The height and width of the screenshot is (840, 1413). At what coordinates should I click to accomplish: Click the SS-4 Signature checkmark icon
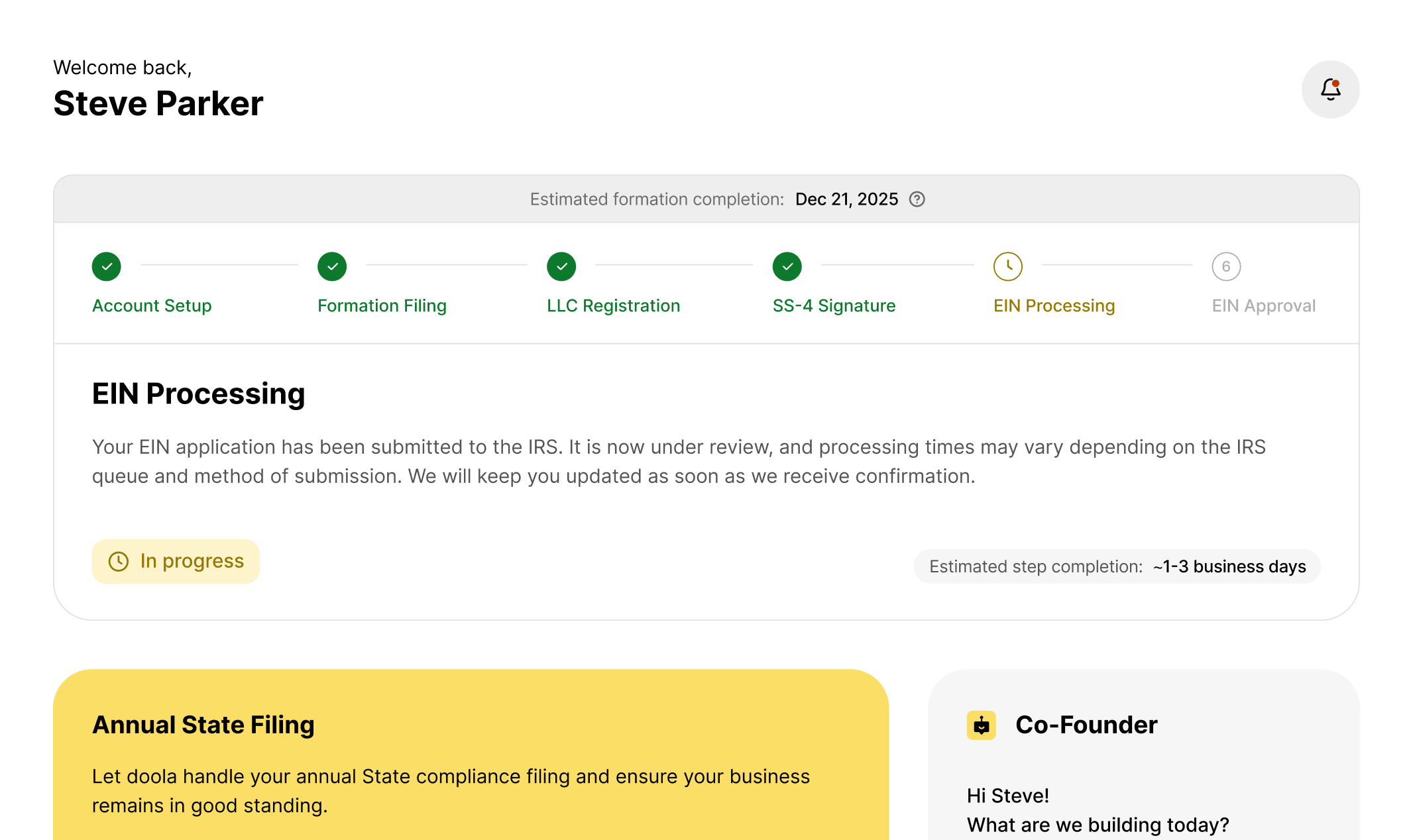click(x=787, y=266)
